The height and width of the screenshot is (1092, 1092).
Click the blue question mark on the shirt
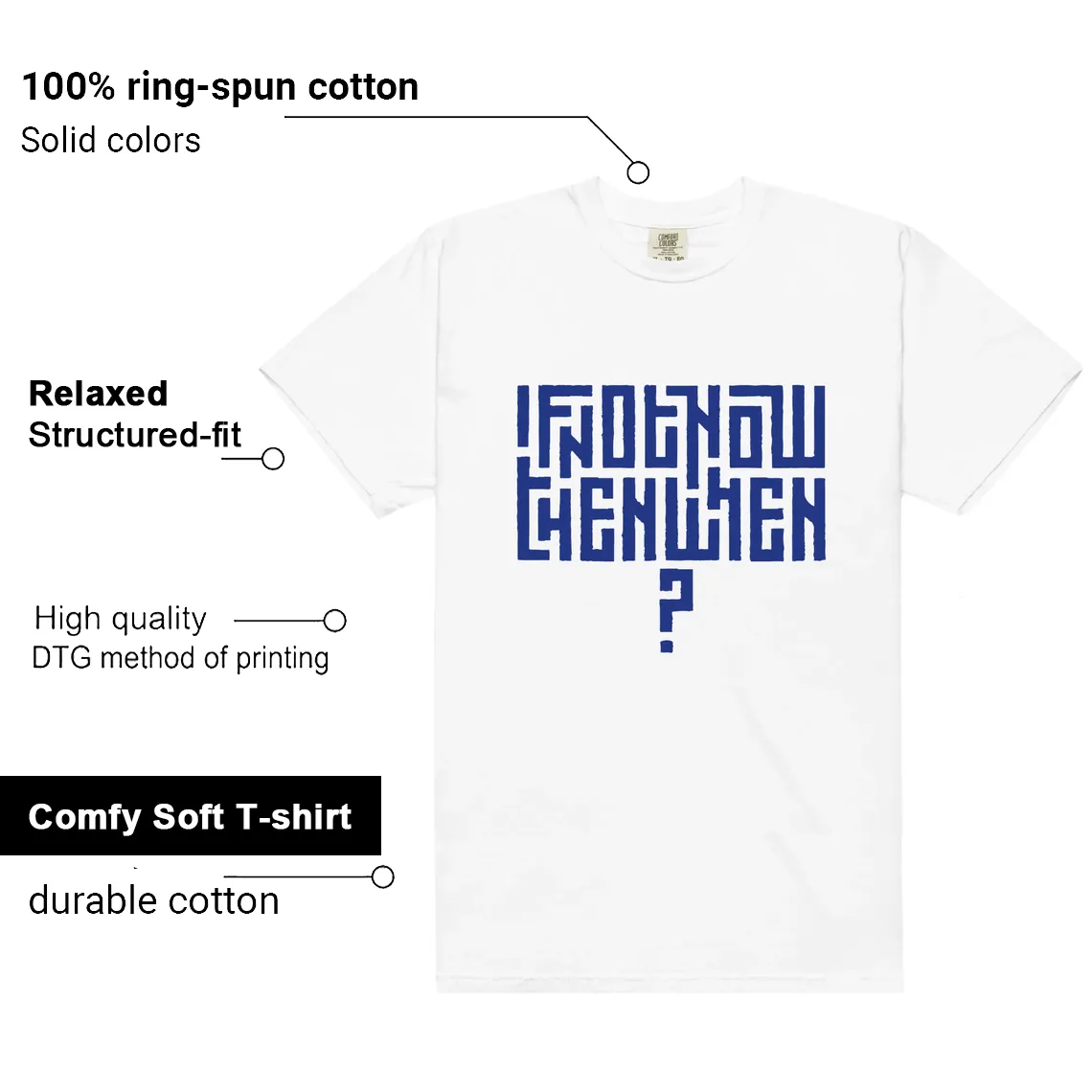pos(674,616)
